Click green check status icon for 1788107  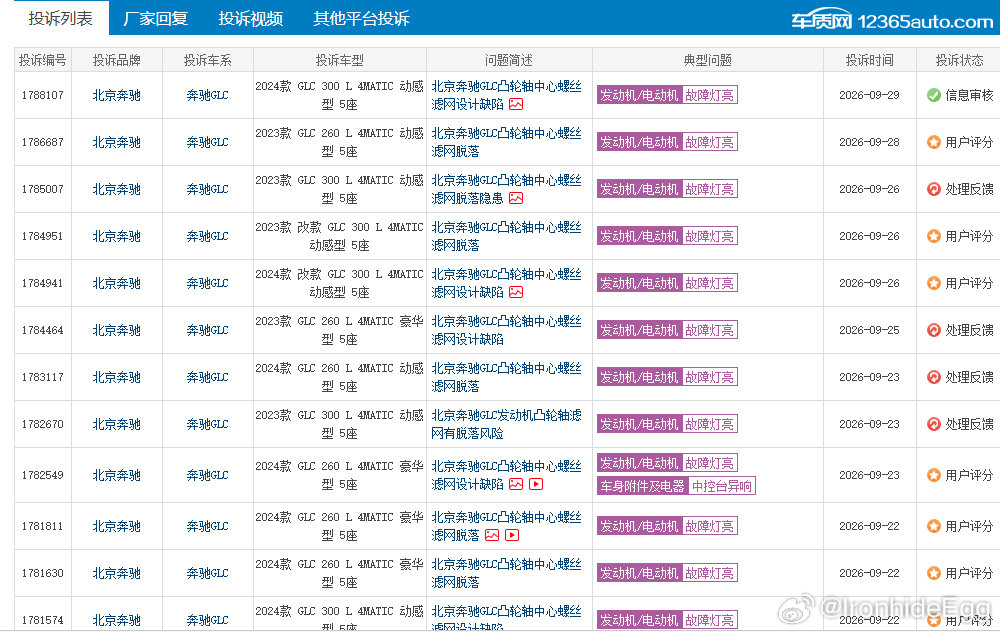click(x=934, y=95)
